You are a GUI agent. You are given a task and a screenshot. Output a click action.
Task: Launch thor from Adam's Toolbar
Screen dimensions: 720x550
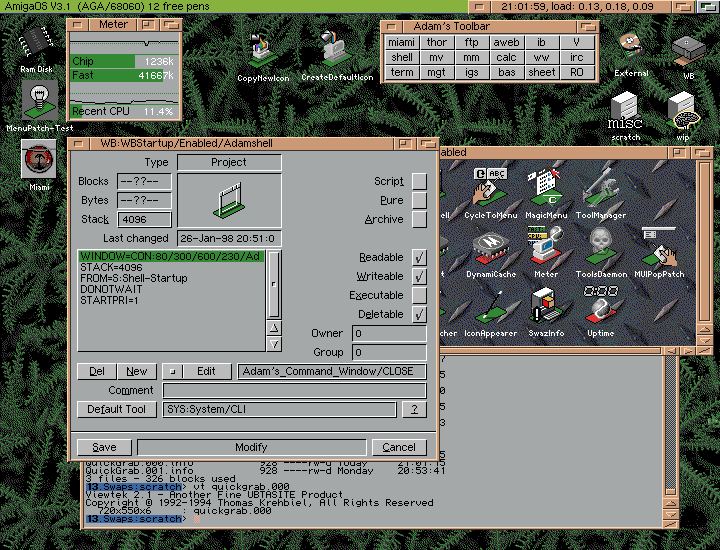[437, 42]
